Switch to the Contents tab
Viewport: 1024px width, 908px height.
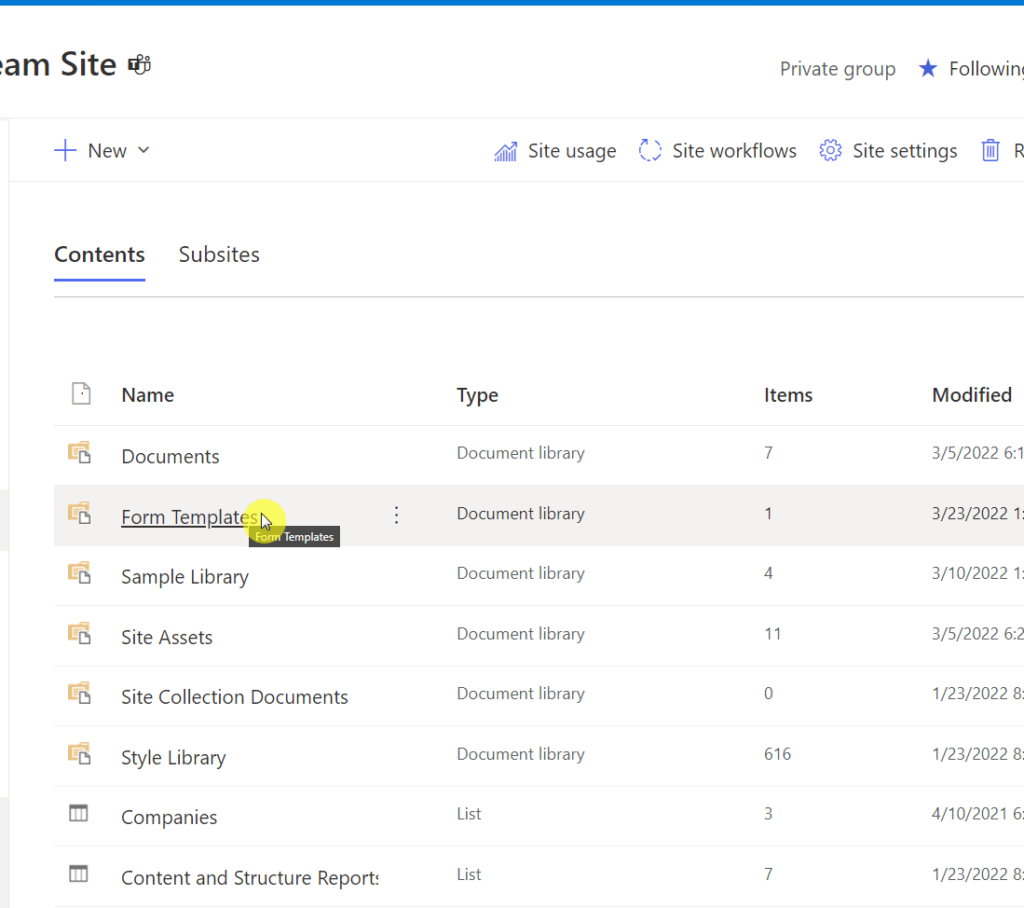pos(99,254)
